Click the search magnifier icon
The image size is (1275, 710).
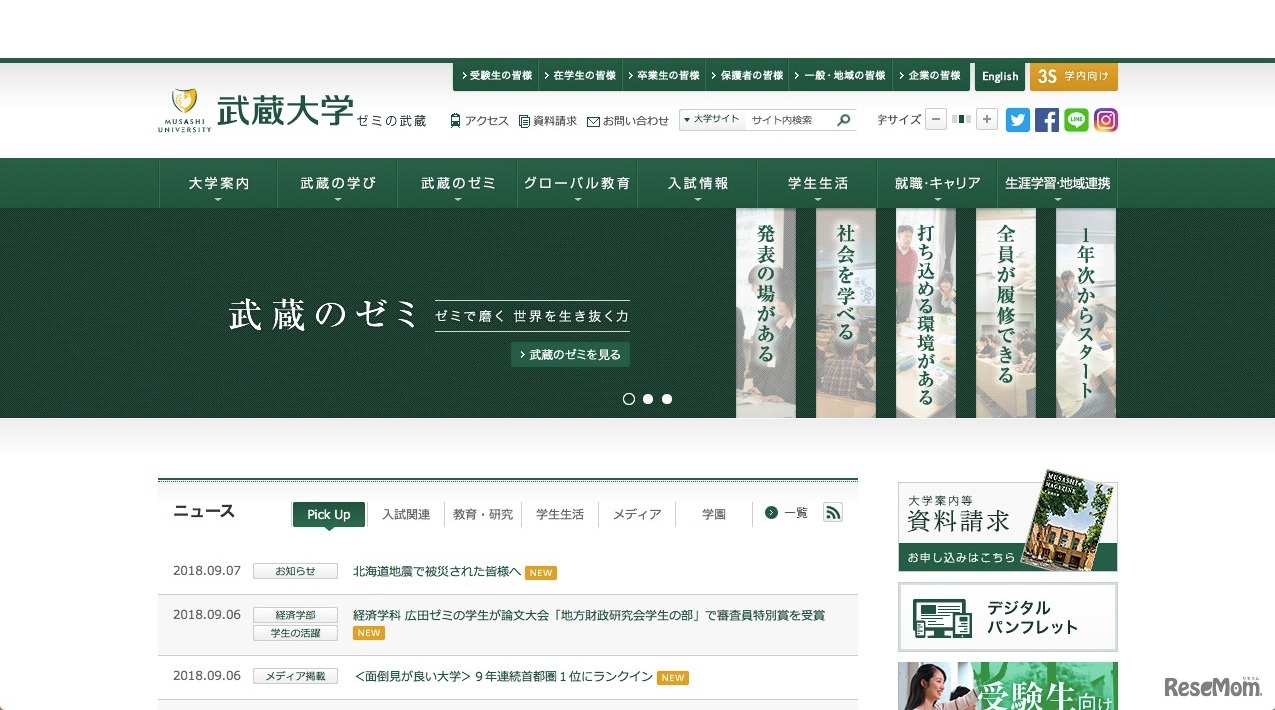point(844,120)
